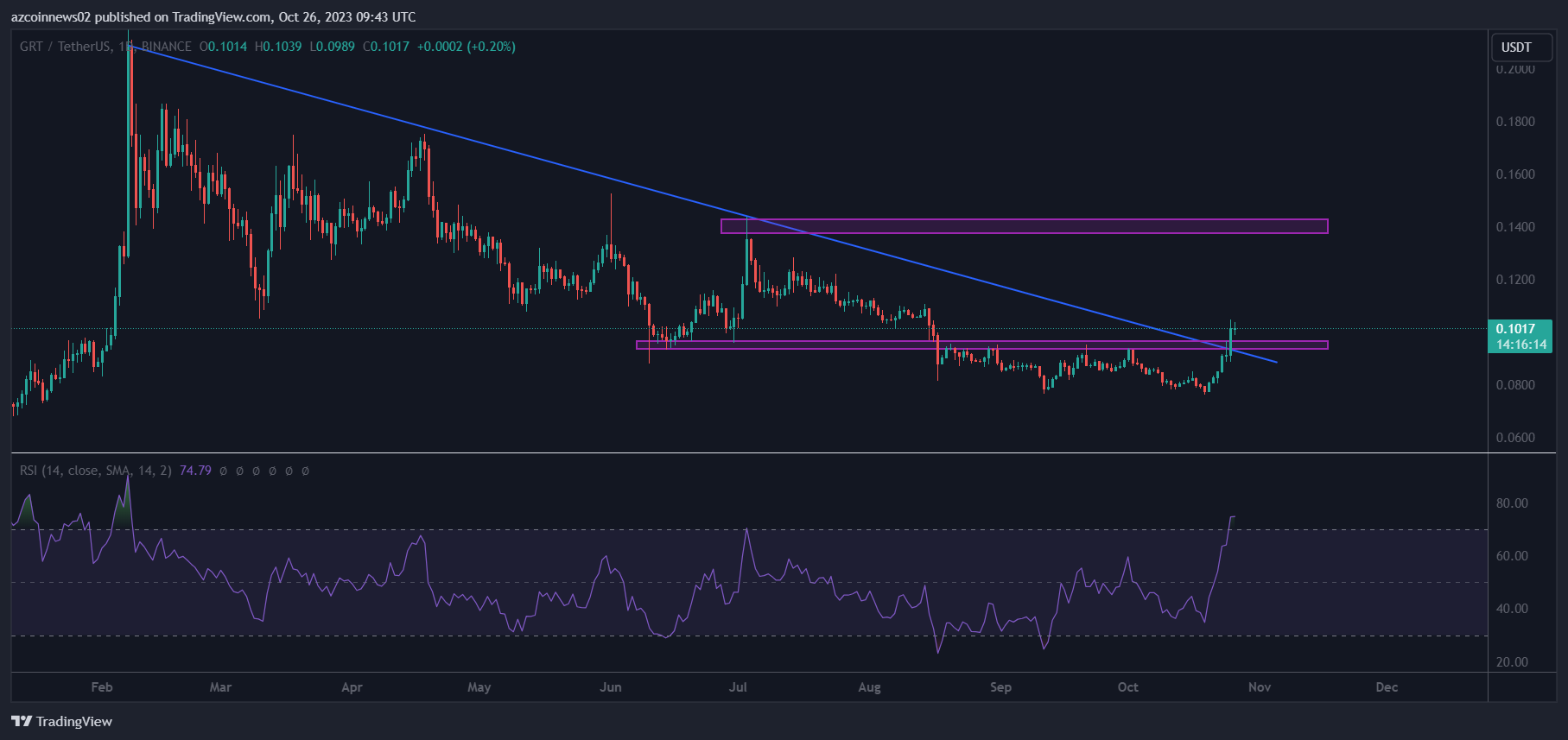This screenshot has width=1568, height=740.
Task: Click the Feb label on time axis
Action: pos(102,687)
